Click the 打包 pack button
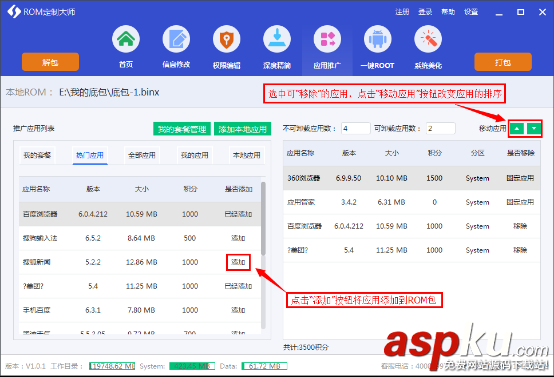Image resolution: width=554 pixels, height=377 pixels. coord(503,62)
